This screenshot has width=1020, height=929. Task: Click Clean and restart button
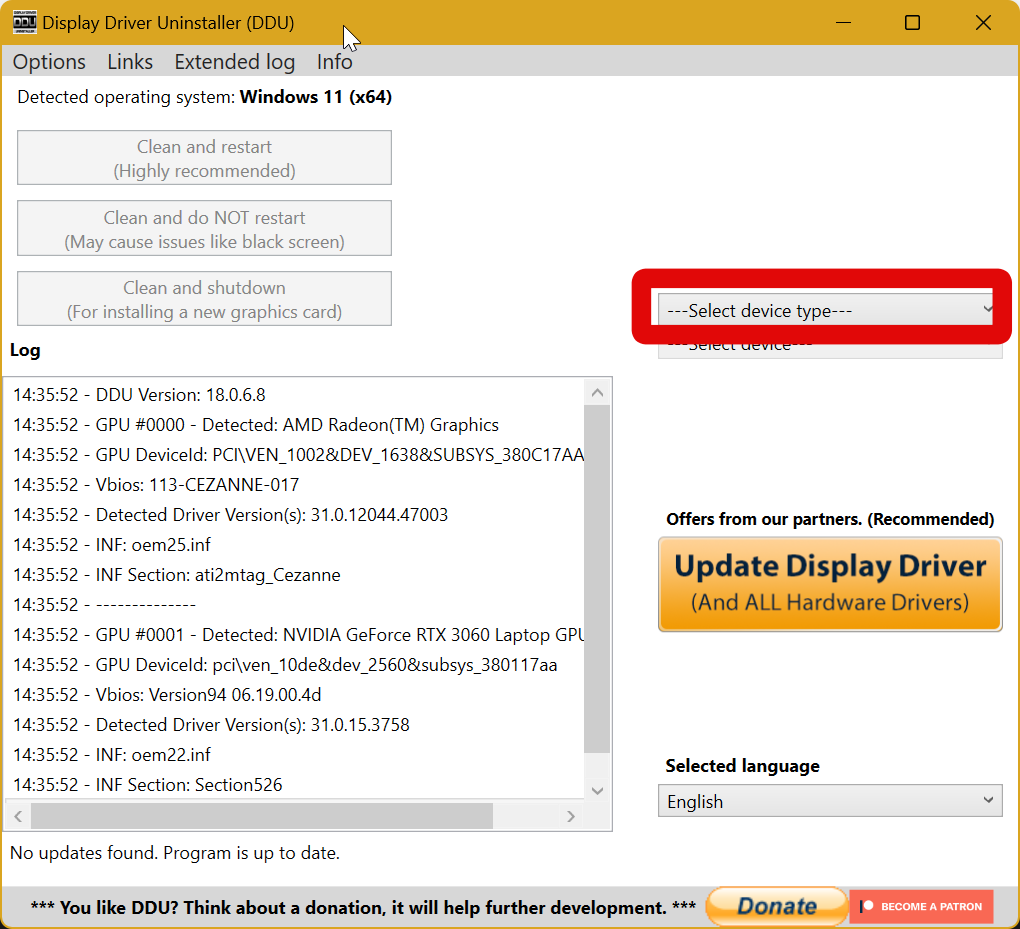[x=204, y=158]
